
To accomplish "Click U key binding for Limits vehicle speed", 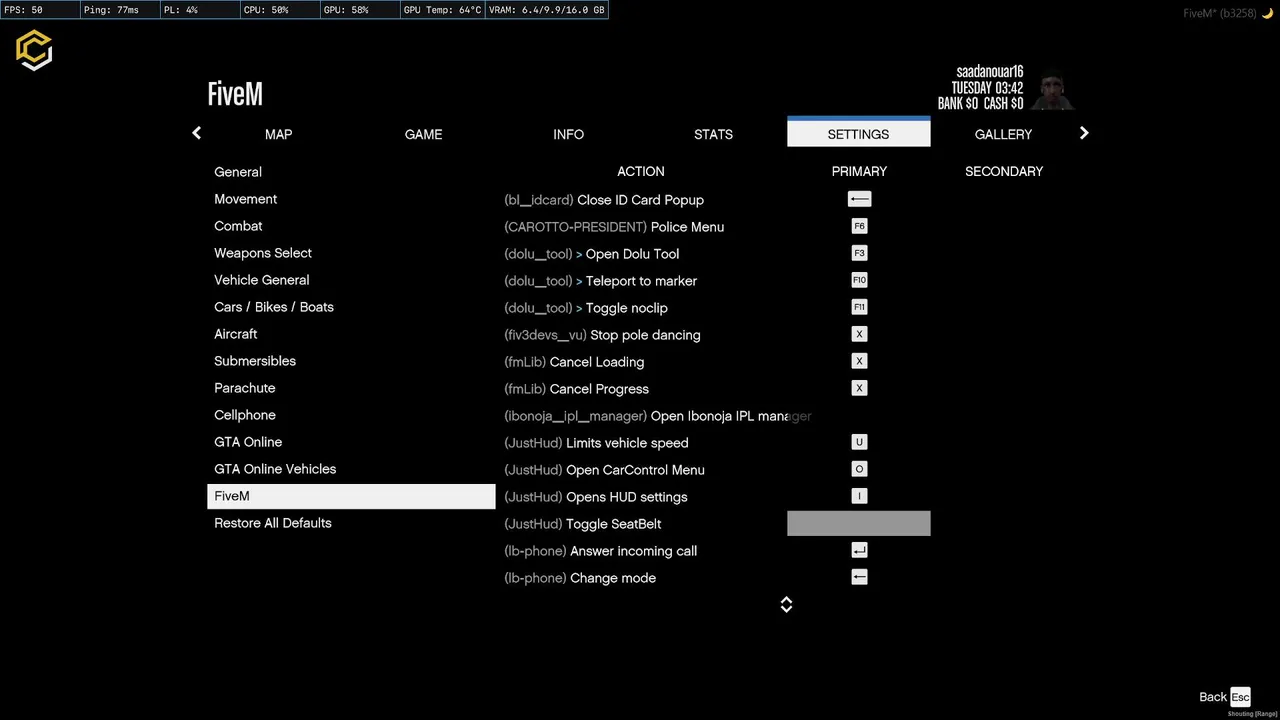I will 859,442.
